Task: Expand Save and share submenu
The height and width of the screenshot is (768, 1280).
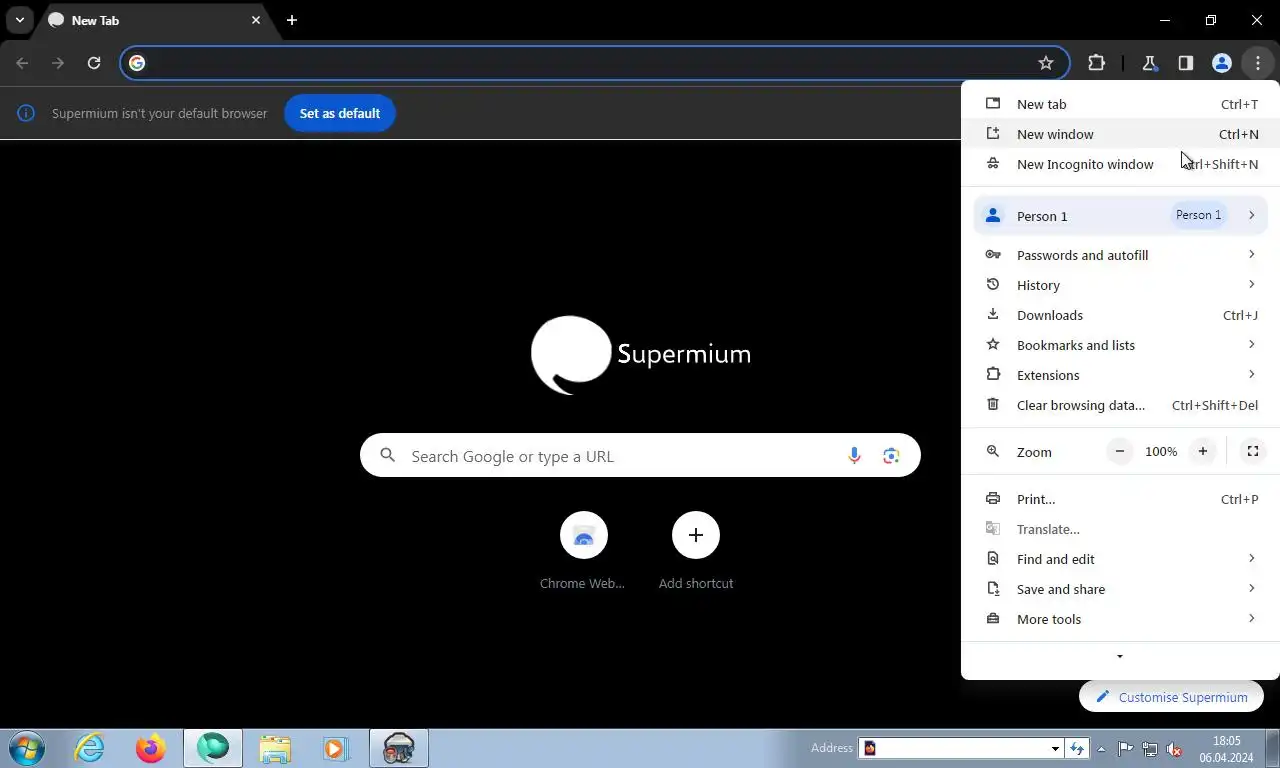Action: pyautogui.click(x=1120, y=589)
